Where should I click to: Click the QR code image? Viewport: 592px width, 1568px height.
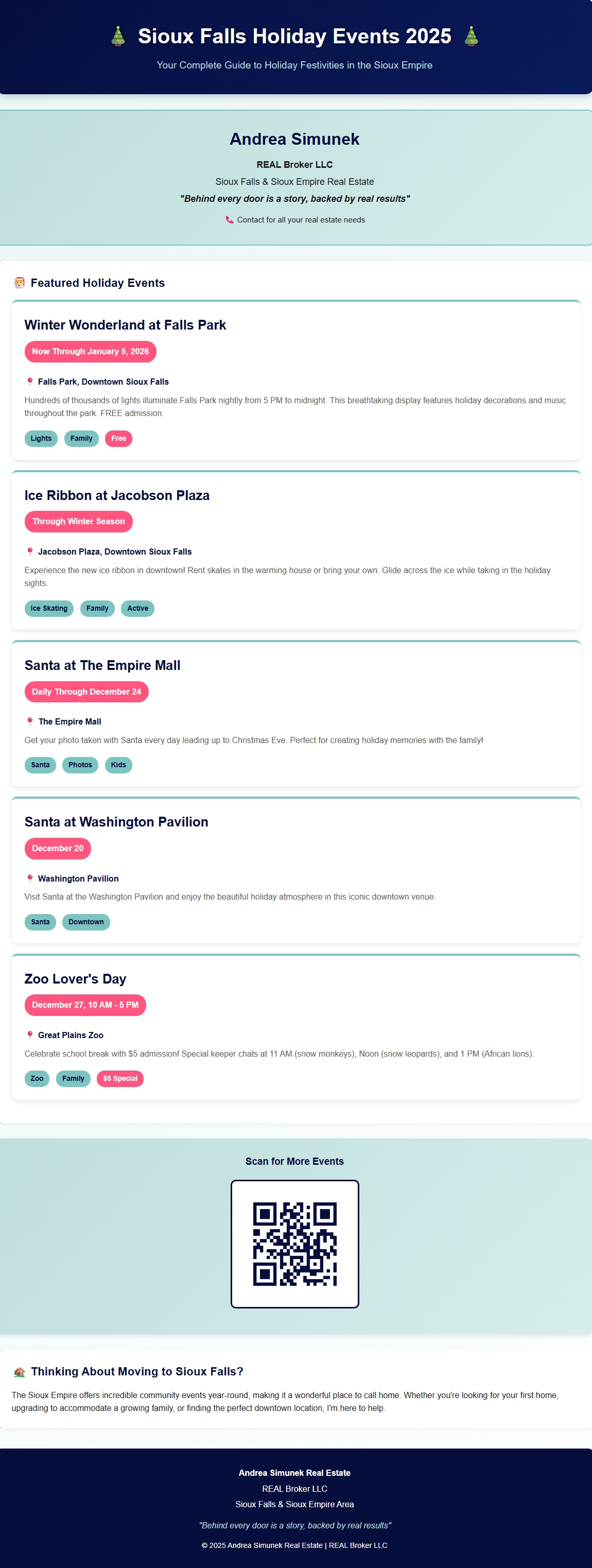click(294, 1244)
